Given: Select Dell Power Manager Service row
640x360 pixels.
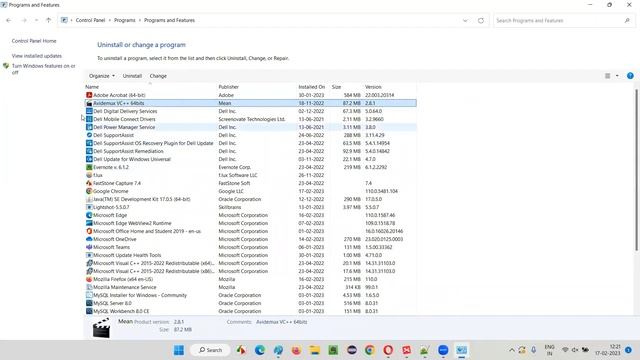Looking at the screenshot, I should tap(250, 127).
